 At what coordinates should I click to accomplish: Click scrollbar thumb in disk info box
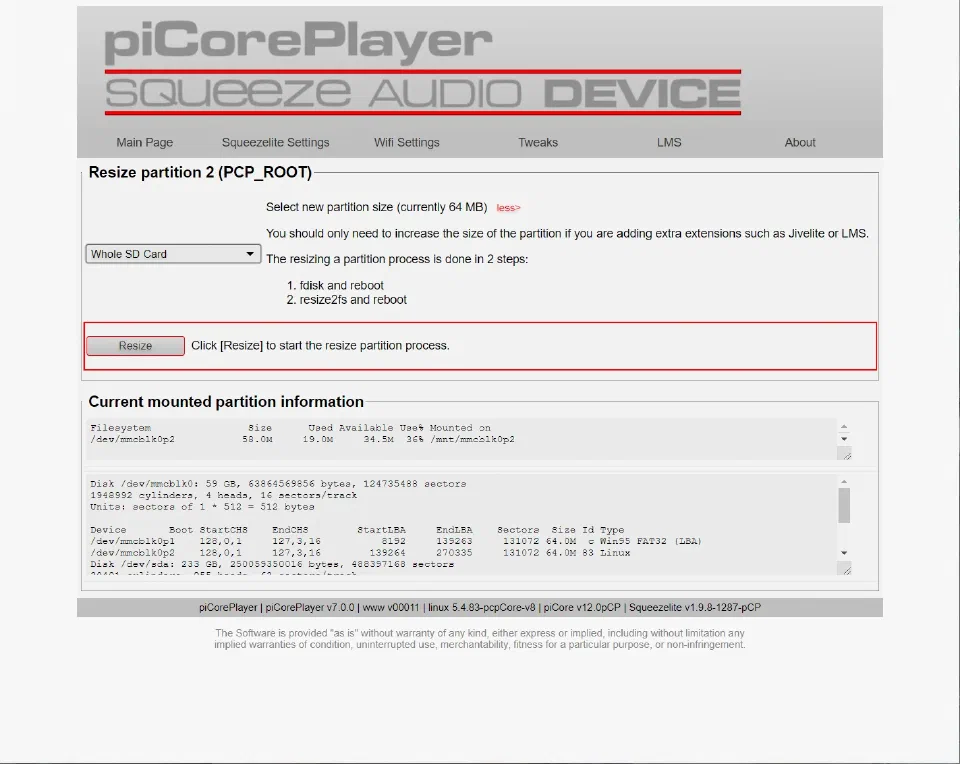click(x=844, y=505)
